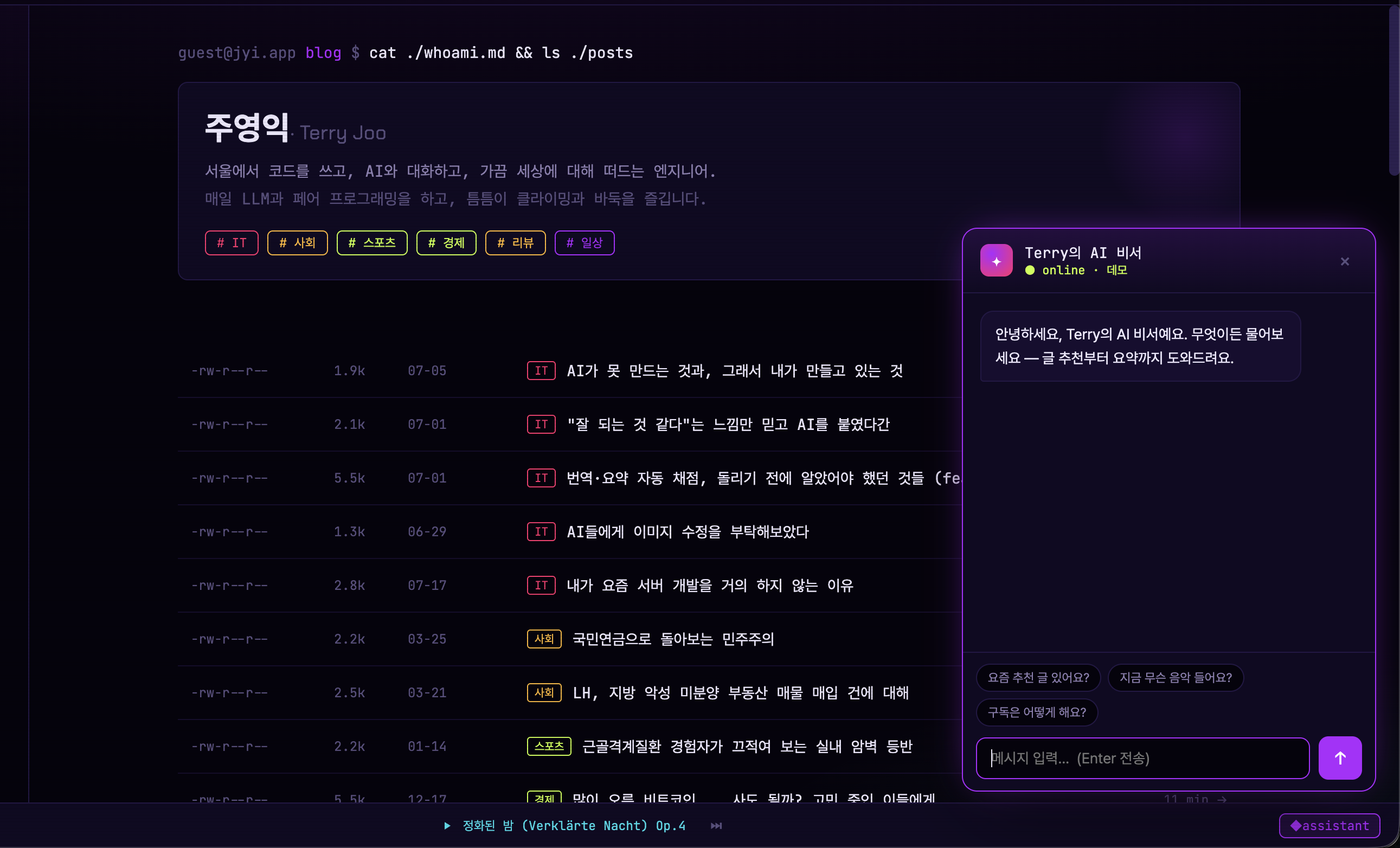
Task: Click 사회 badge on the 03-21 post row
Action: (x=544, y=692)
